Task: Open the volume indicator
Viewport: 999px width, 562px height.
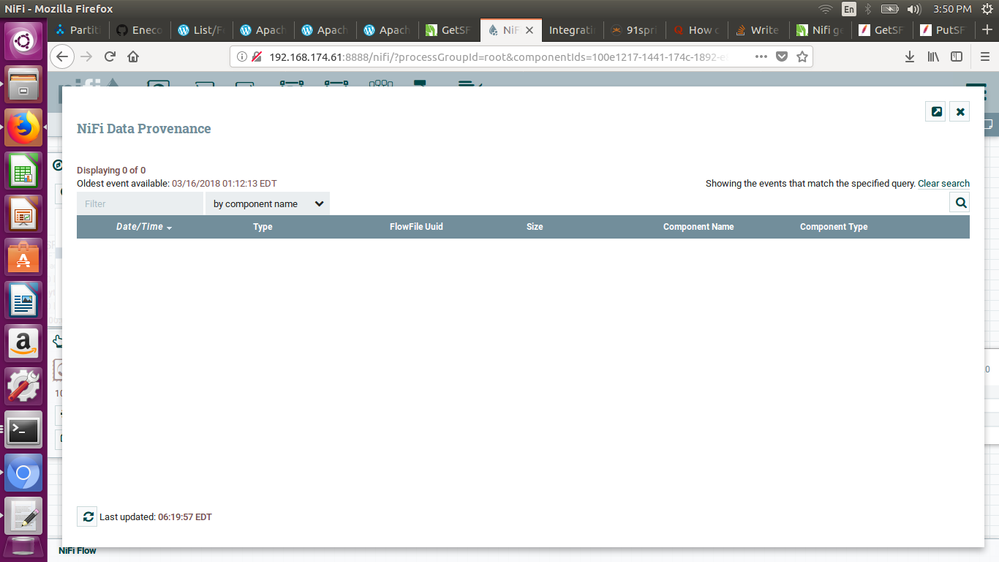Action: tap(914, 9)
